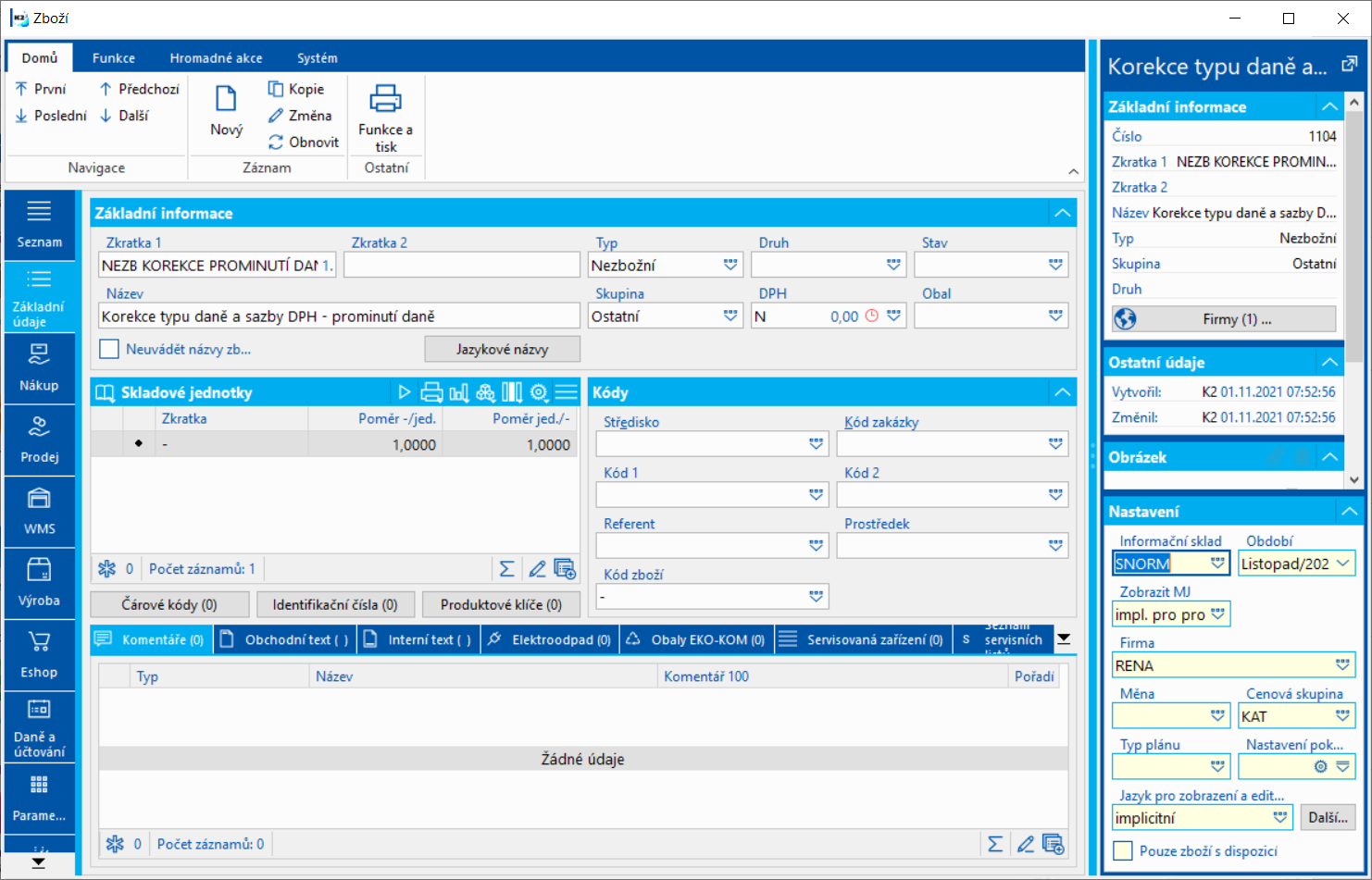Open the Servisovaná zařízení (0) tab

864,639
